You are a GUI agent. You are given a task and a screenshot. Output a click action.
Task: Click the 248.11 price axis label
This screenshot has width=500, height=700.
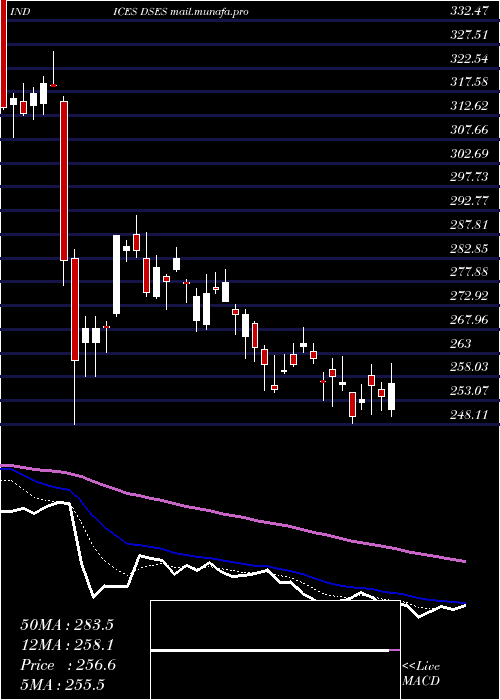point(469,414)
